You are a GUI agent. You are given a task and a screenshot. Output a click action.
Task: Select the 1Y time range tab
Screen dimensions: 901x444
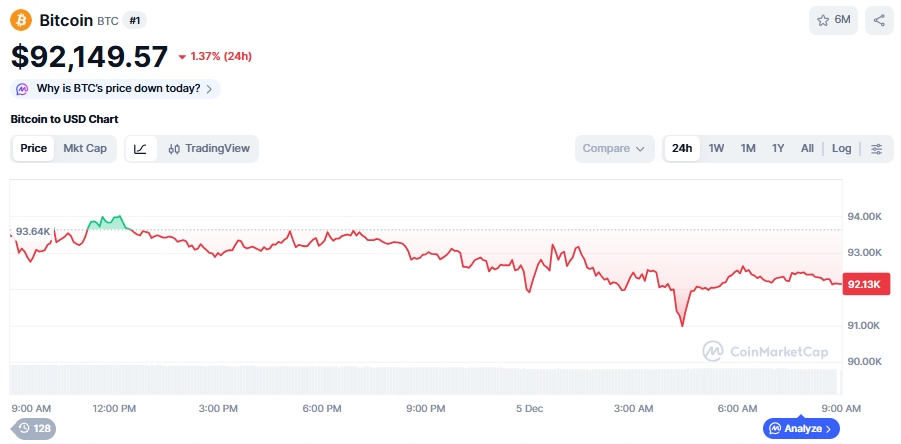pos(777,149)
